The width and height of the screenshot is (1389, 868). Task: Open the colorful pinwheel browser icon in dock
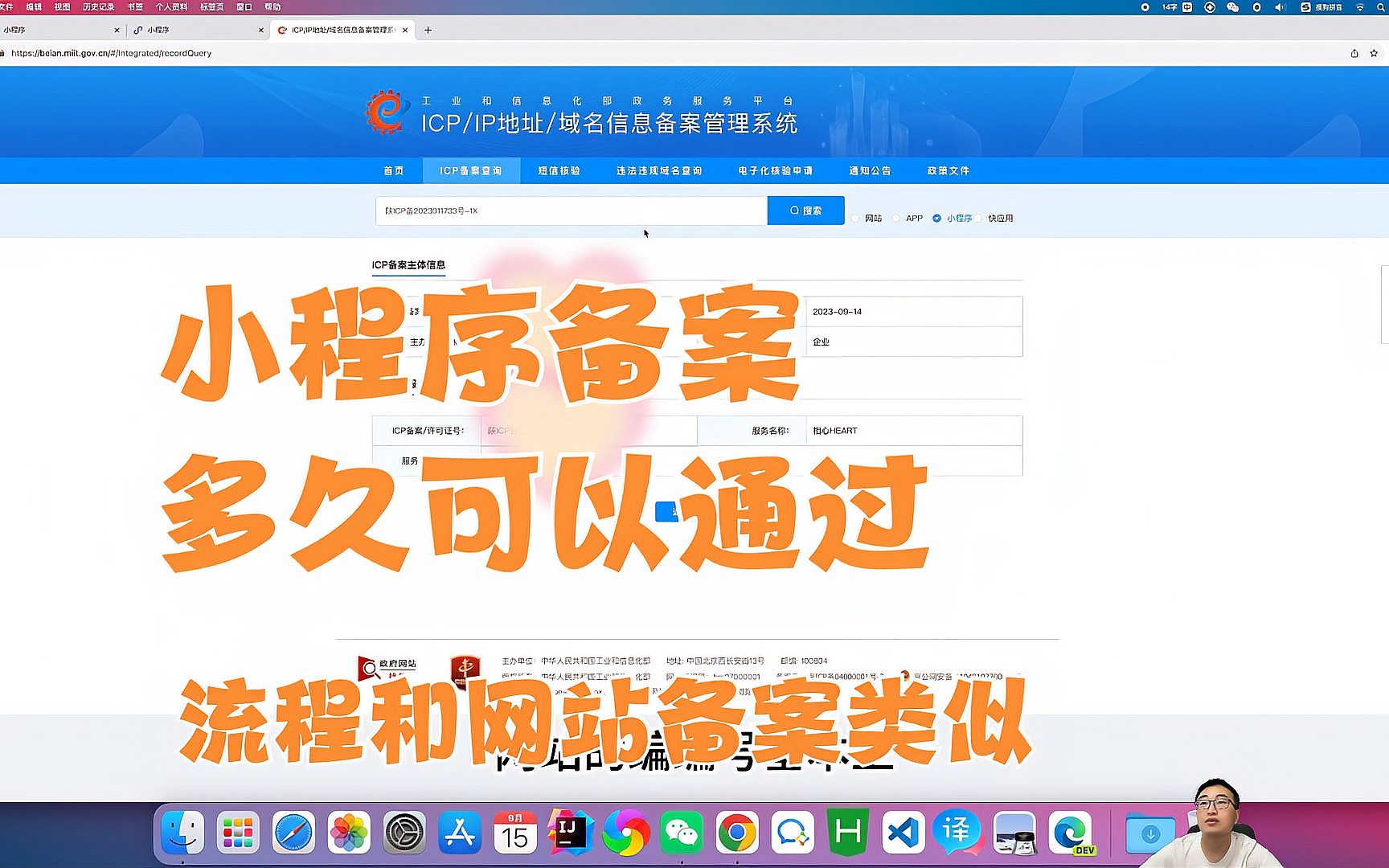(x=626, y=833)
